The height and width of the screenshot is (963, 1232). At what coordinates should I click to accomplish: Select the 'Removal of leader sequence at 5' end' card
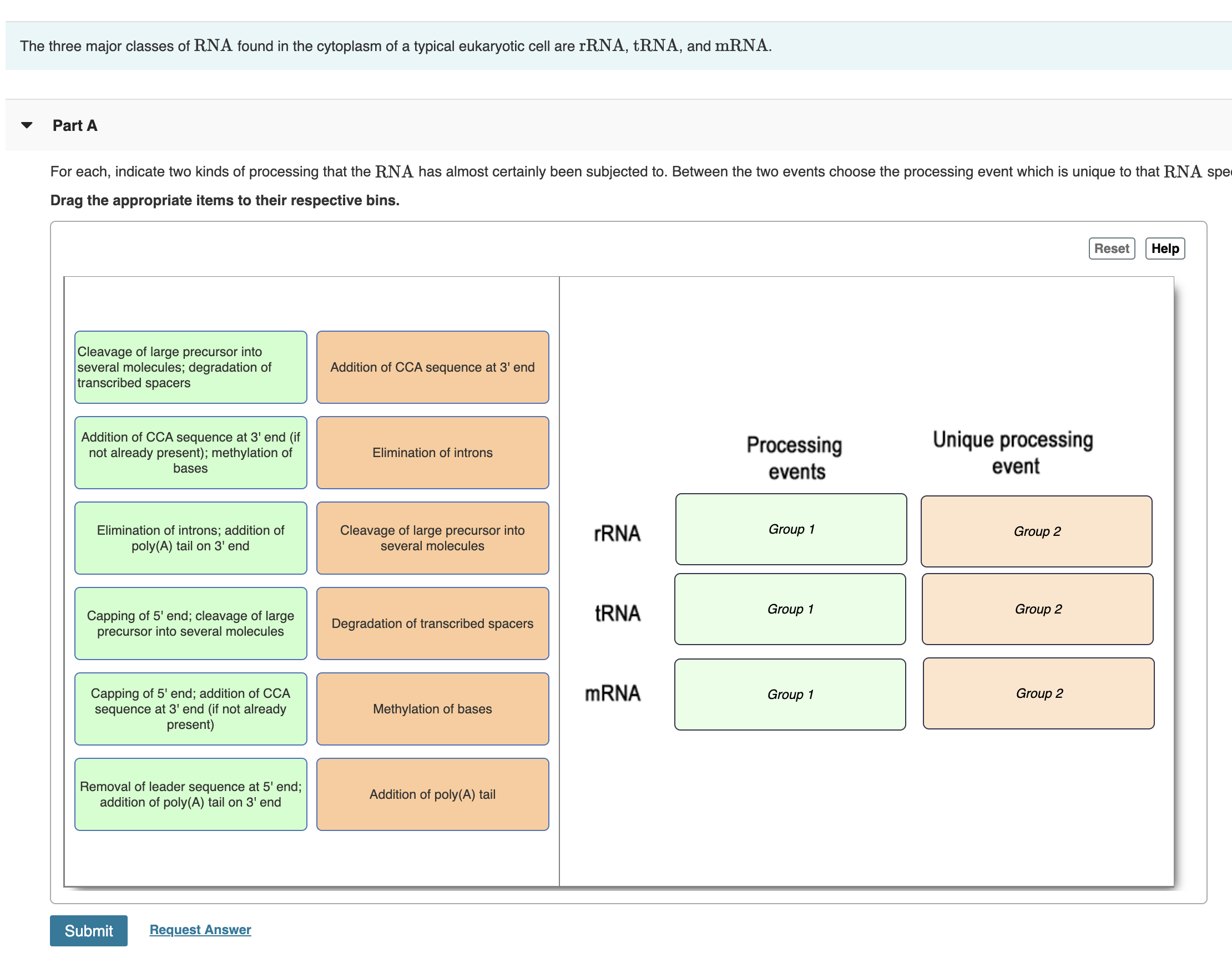(191, 794)
